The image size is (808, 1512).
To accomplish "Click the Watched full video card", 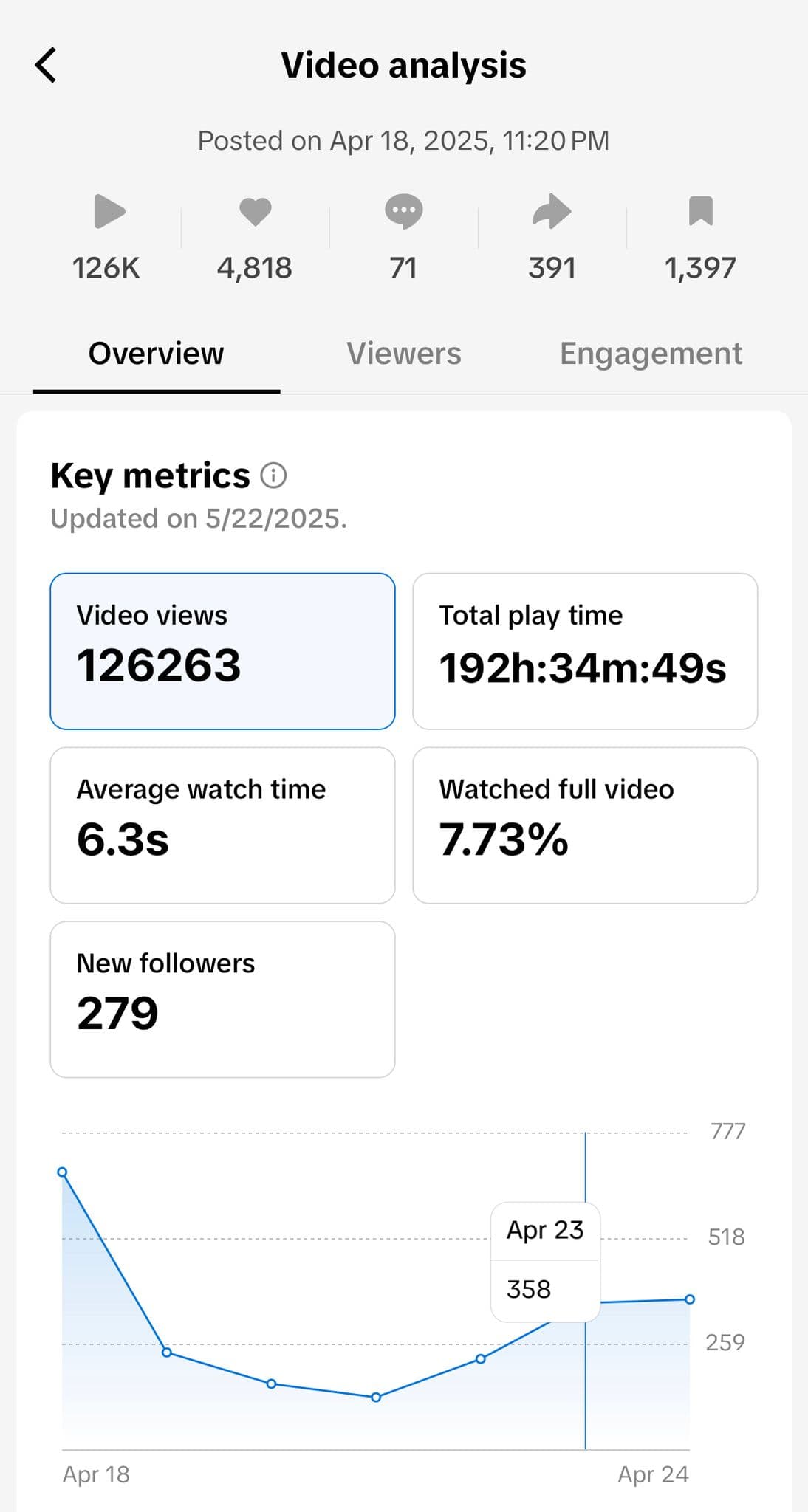I will [x=586, y=824].
